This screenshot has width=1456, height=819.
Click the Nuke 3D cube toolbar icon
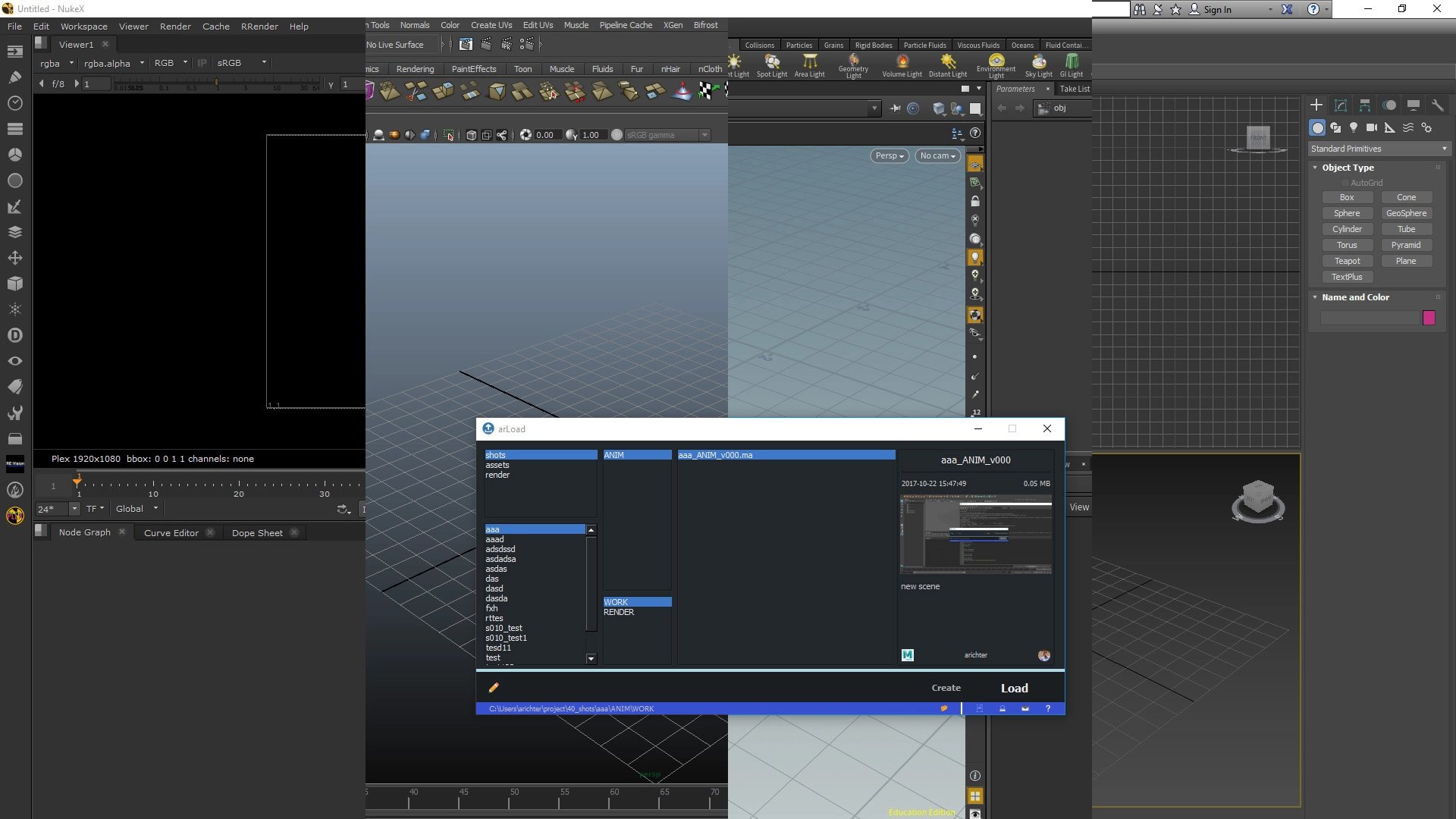click(x=15, y=284)
